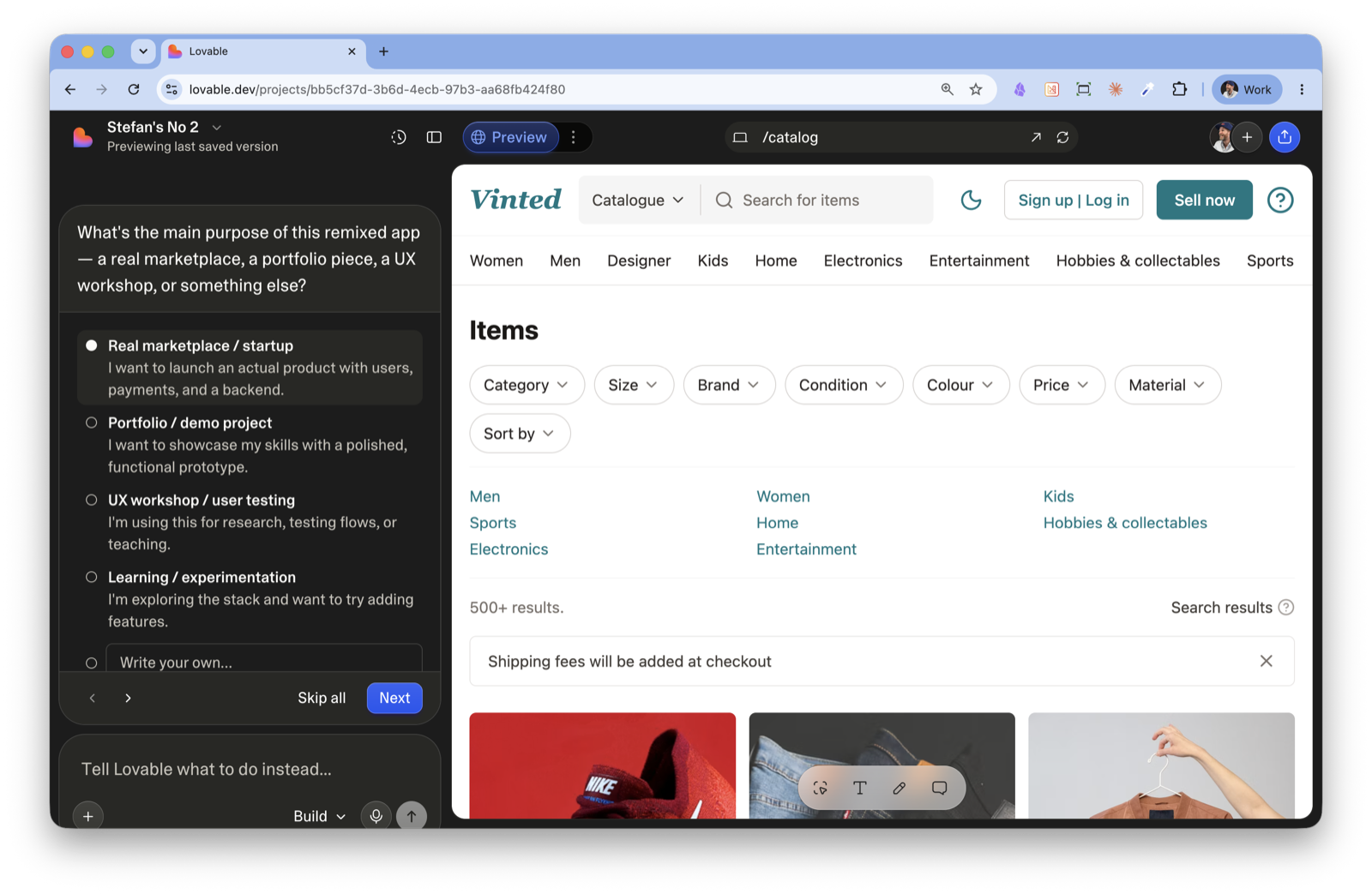Select the text edit tool
Image resolution: width=1372 pixels, height=894 pixels.
[x=859, y=788]
